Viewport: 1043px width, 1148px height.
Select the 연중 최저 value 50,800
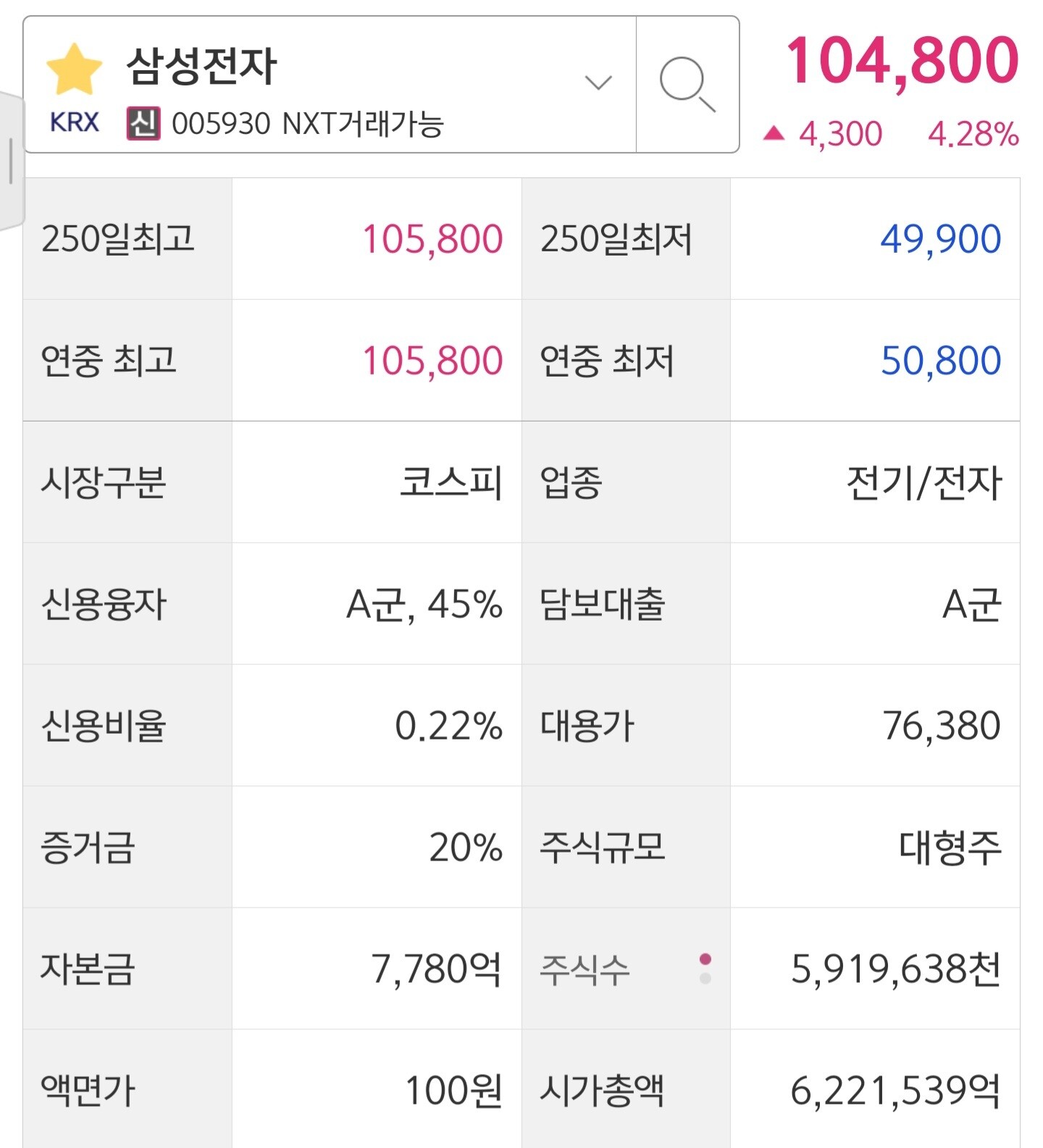tap(940, 361)
